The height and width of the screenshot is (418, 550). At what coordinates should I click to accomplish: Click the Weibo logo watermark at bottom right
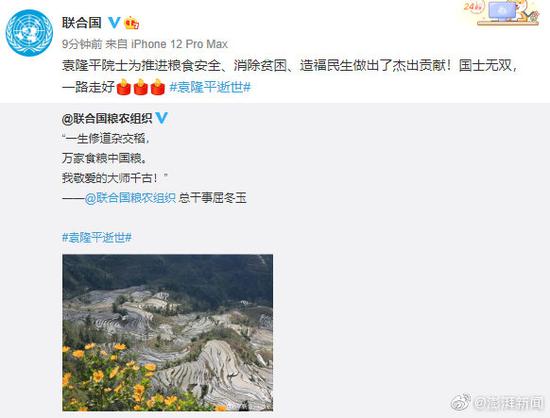click(461, 403)
